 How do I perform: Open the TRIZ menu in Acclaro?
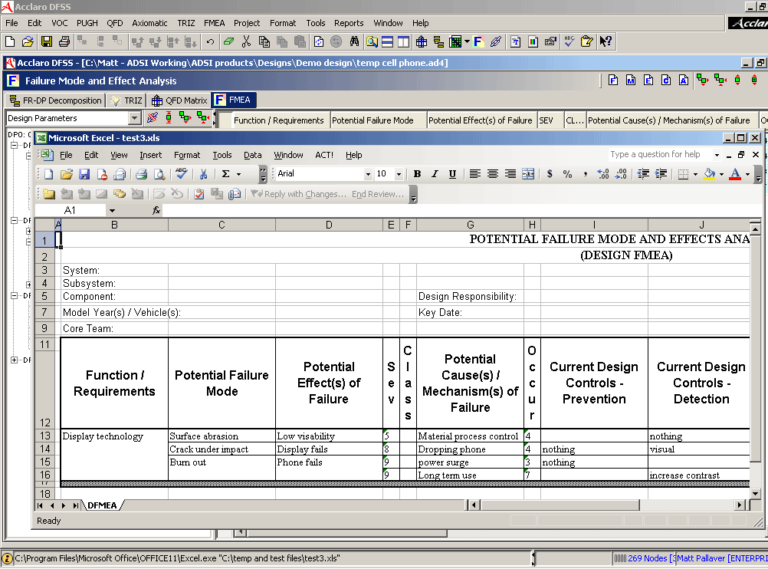[187, 23]
